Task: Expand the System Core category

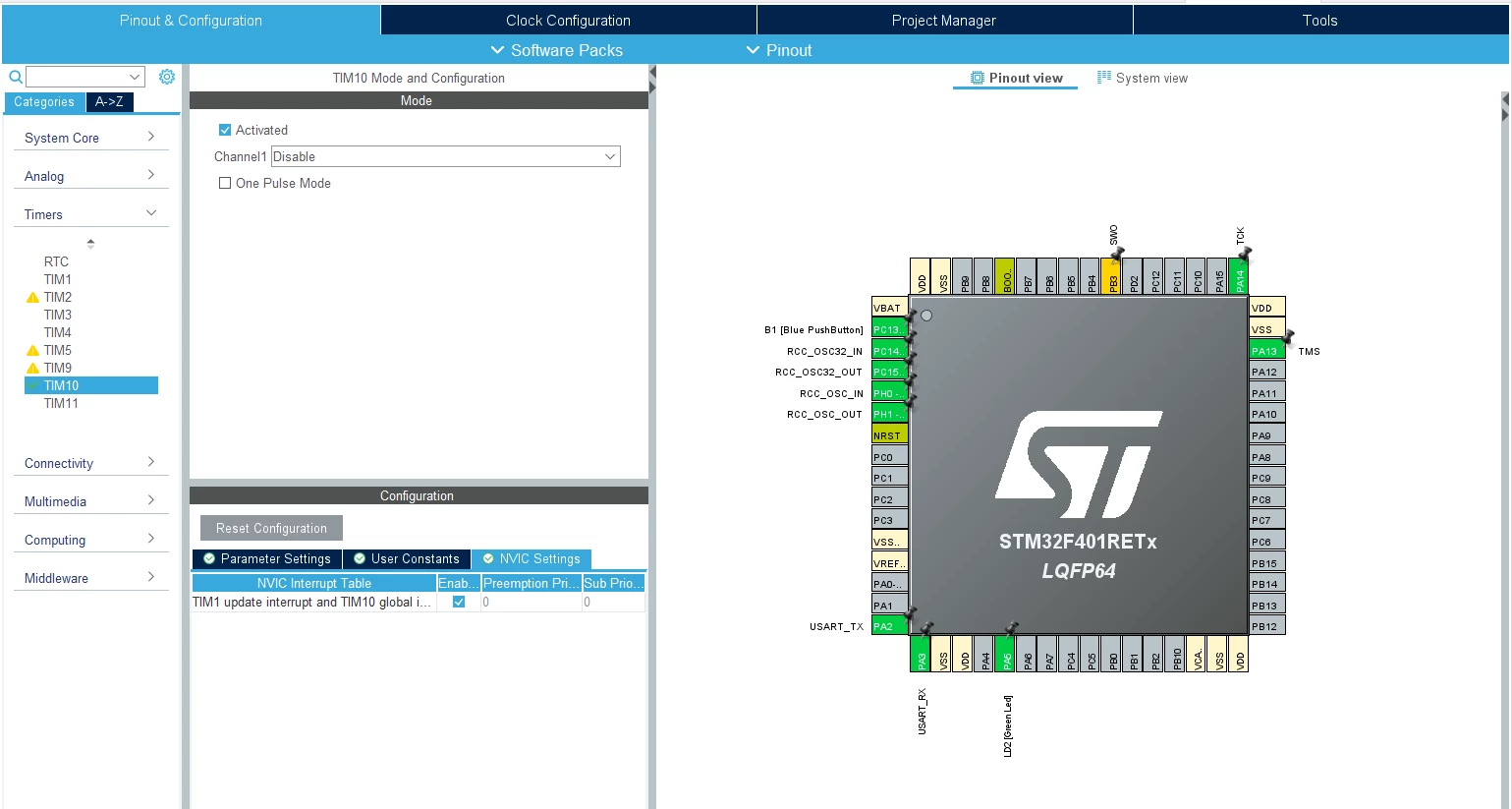Action: click(x=90, y=138)
